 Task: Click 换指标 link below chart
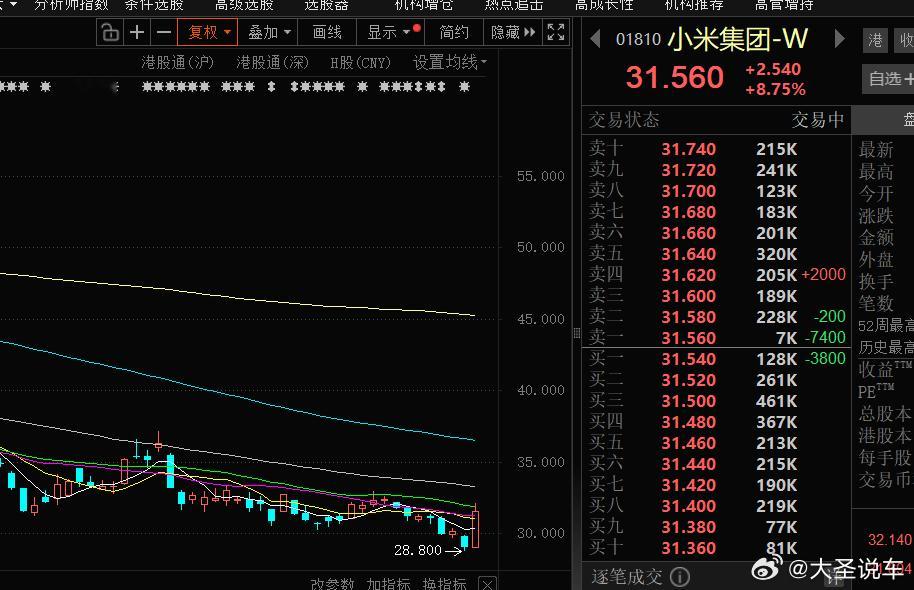pyautogui.click(x=444, y=583)
